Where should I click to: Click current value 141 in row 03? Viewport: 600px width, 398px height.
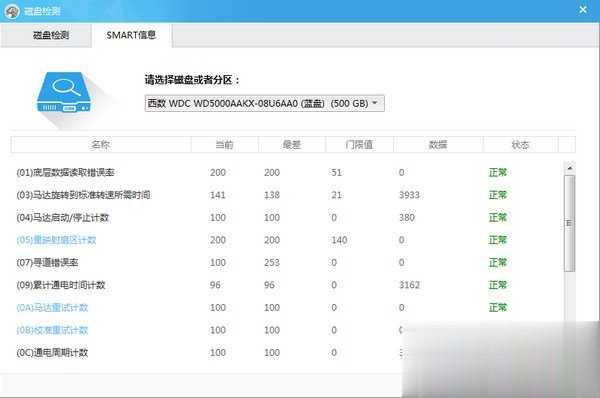click(x=218, y=195)
